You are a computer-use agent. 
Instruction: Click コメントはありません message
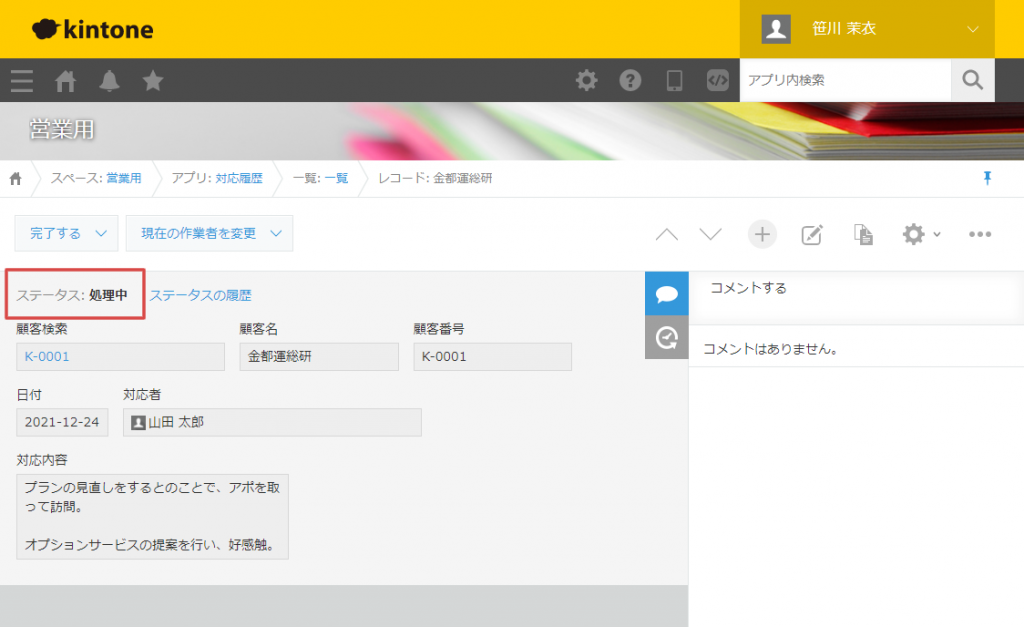click(x=771, y=349)
